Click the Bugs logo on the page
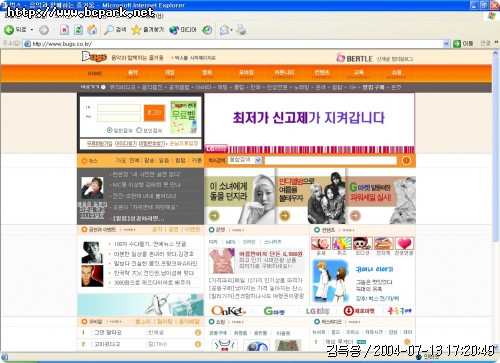 pyautogui.click(x=94, y=57)
